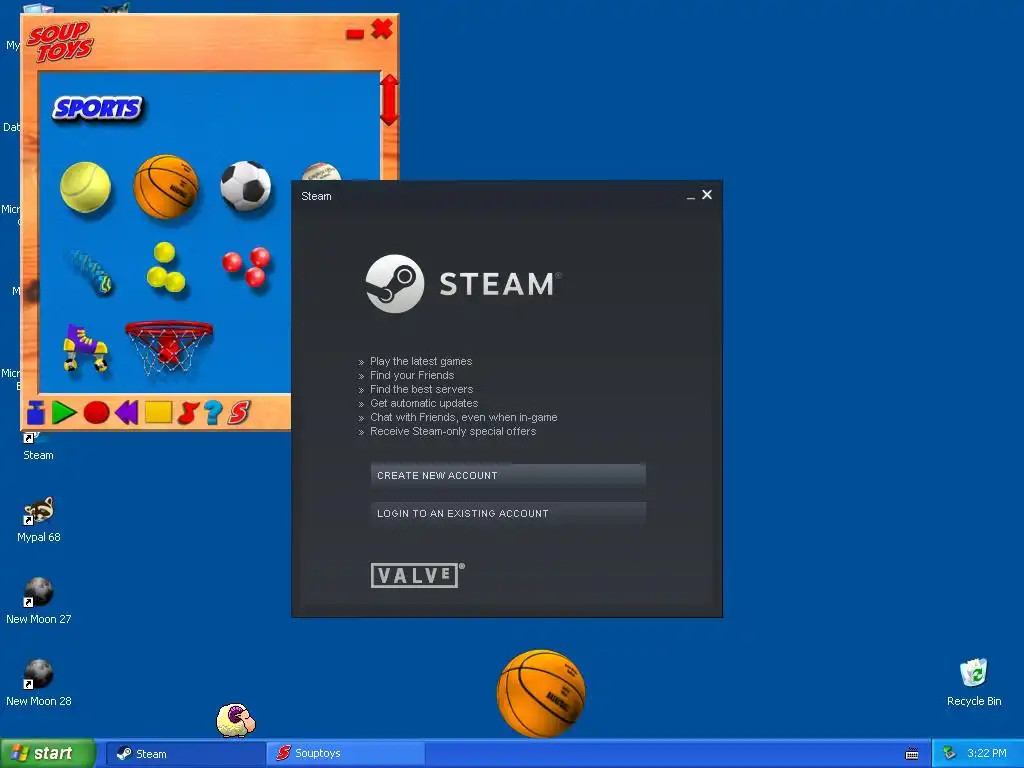1024x768 pixels.
Task: Switch to Souptoys taskbar button
Action: pyautogui.click(x=346, y=754)
